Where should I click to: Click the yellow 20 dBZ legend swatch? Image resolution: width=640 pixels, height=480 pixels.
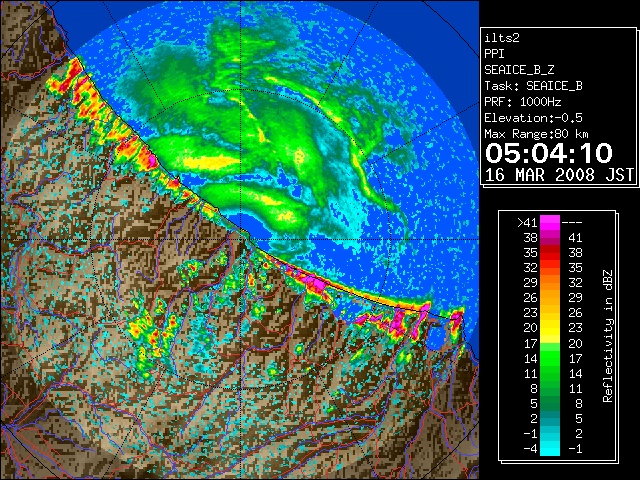[x=550, y=328]
